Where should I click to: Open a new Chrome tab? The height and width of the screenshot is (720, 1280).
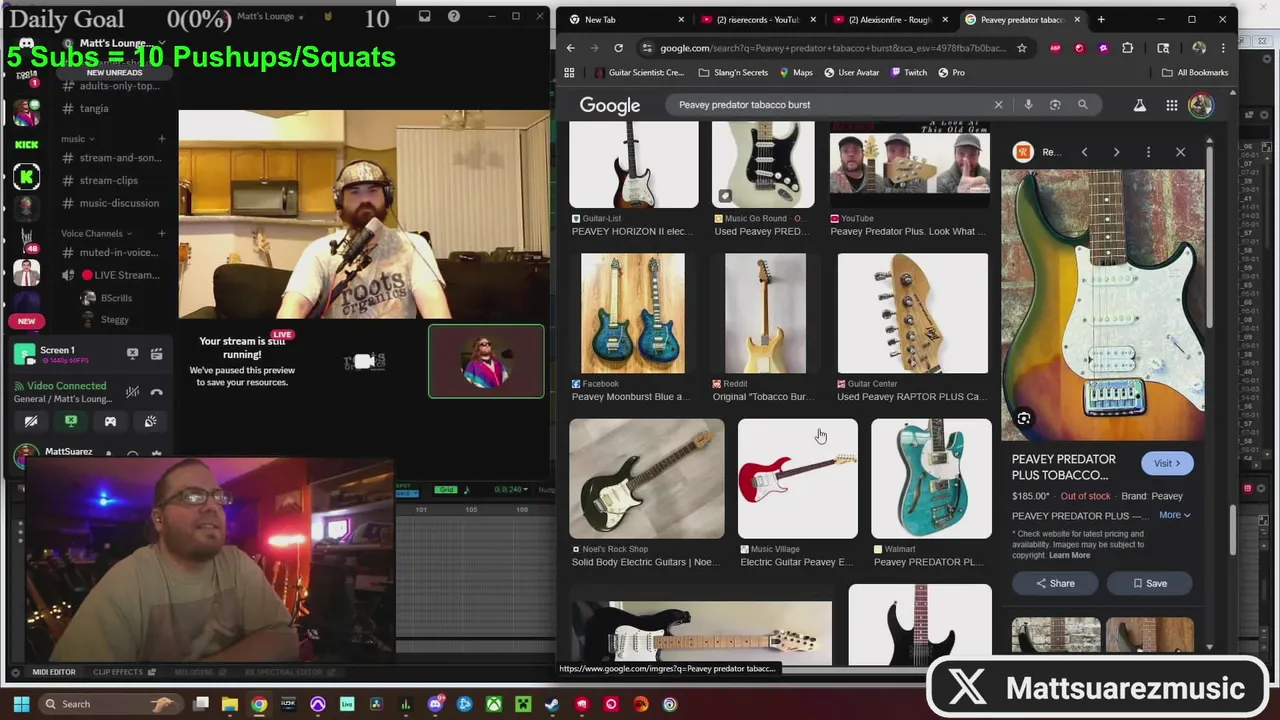pos(1101,19)
